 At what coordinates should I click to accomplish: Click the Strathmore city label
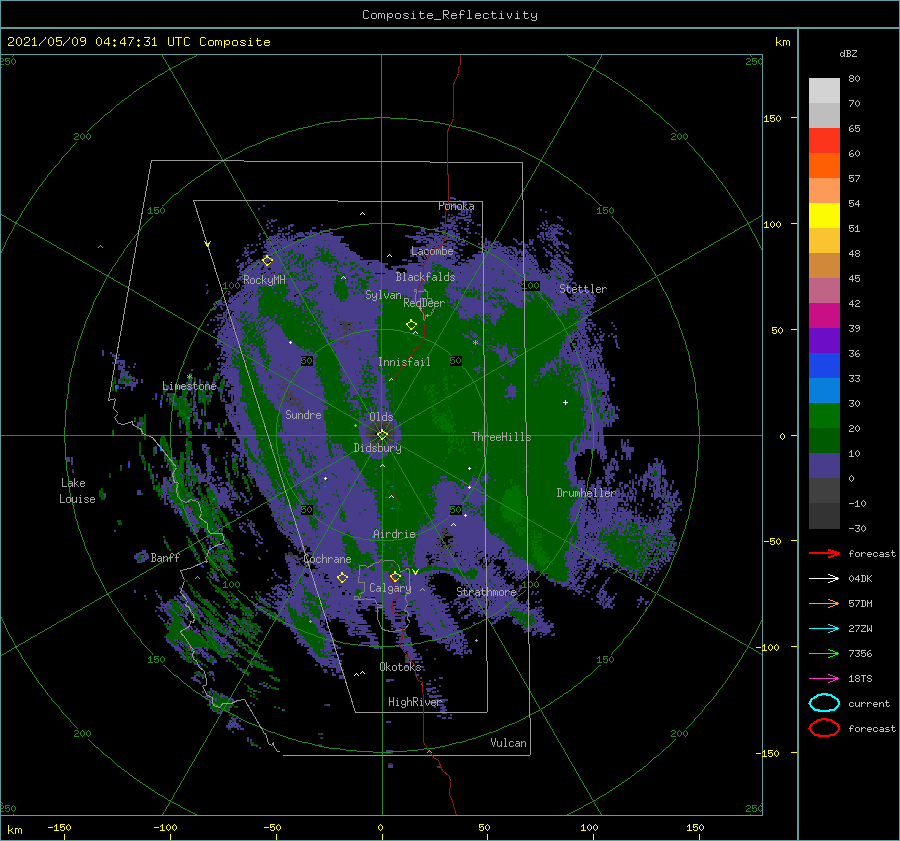click(486, 592)
